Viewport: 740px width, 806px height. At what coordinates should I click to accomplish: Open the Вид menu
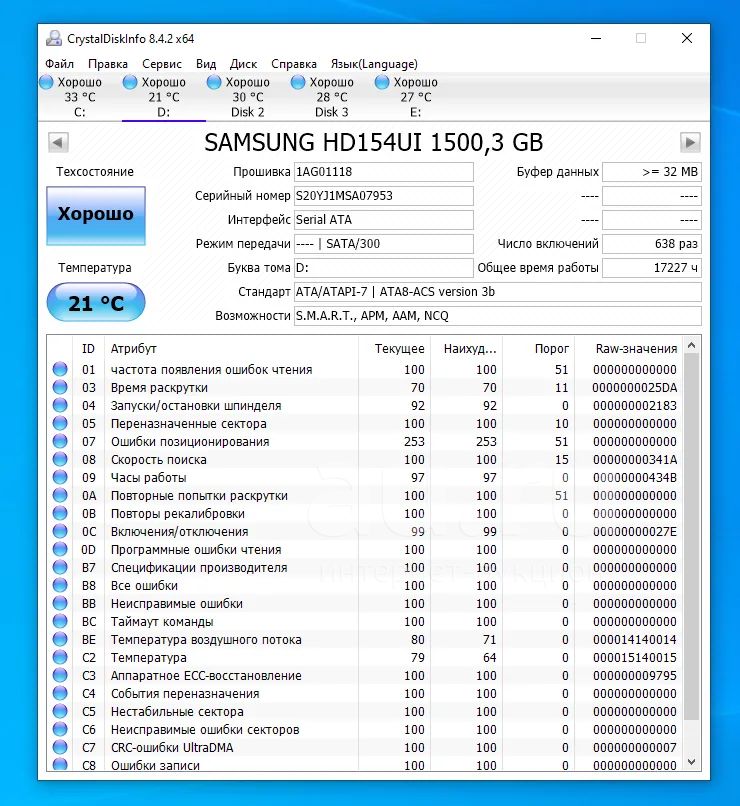click(206, 64)
